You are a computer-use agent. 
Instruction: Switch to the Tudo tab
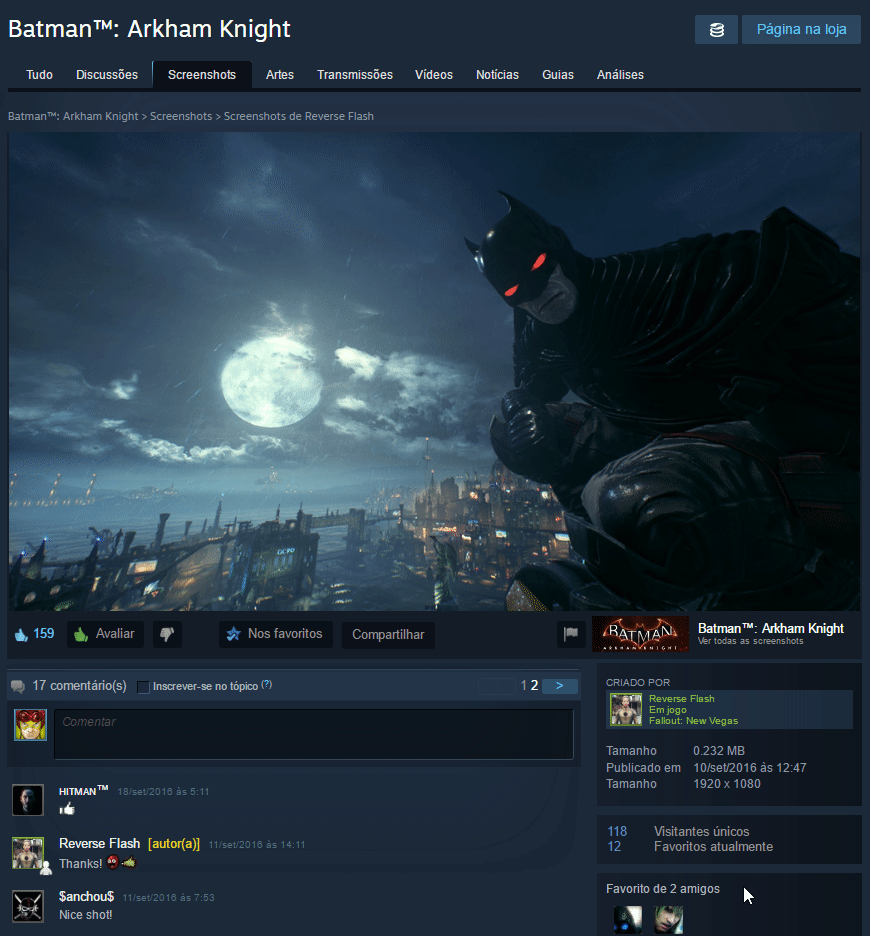pyautogui.click(x=39, y=75)
